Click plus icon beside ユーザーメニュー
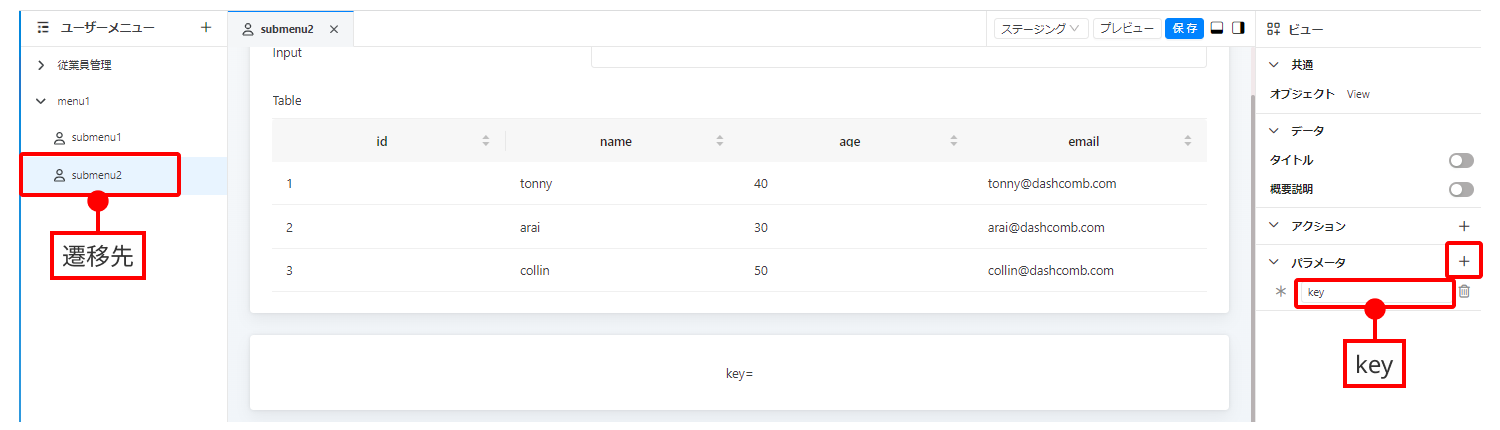 206,28
